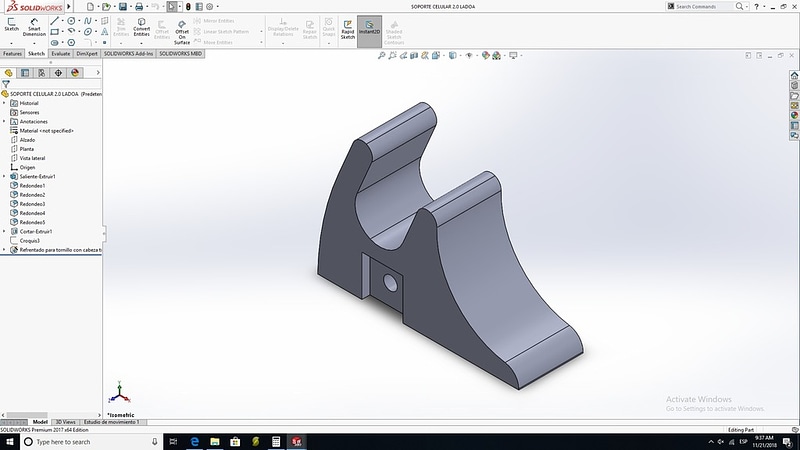Click the SOLIDWORKS Resources home icon in task pane
The image size is (800, 450).
point(794,76)
